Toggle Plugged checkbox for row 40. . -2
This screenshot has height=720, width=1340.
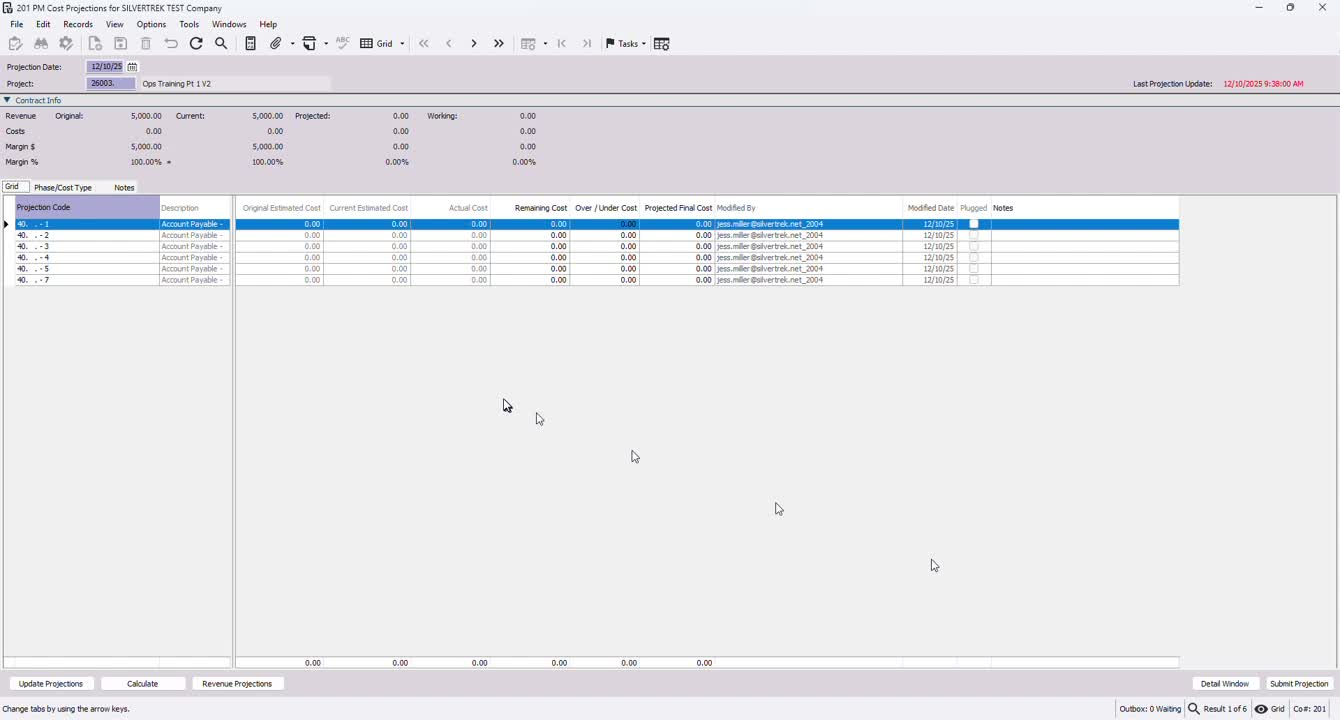[974, 235]
